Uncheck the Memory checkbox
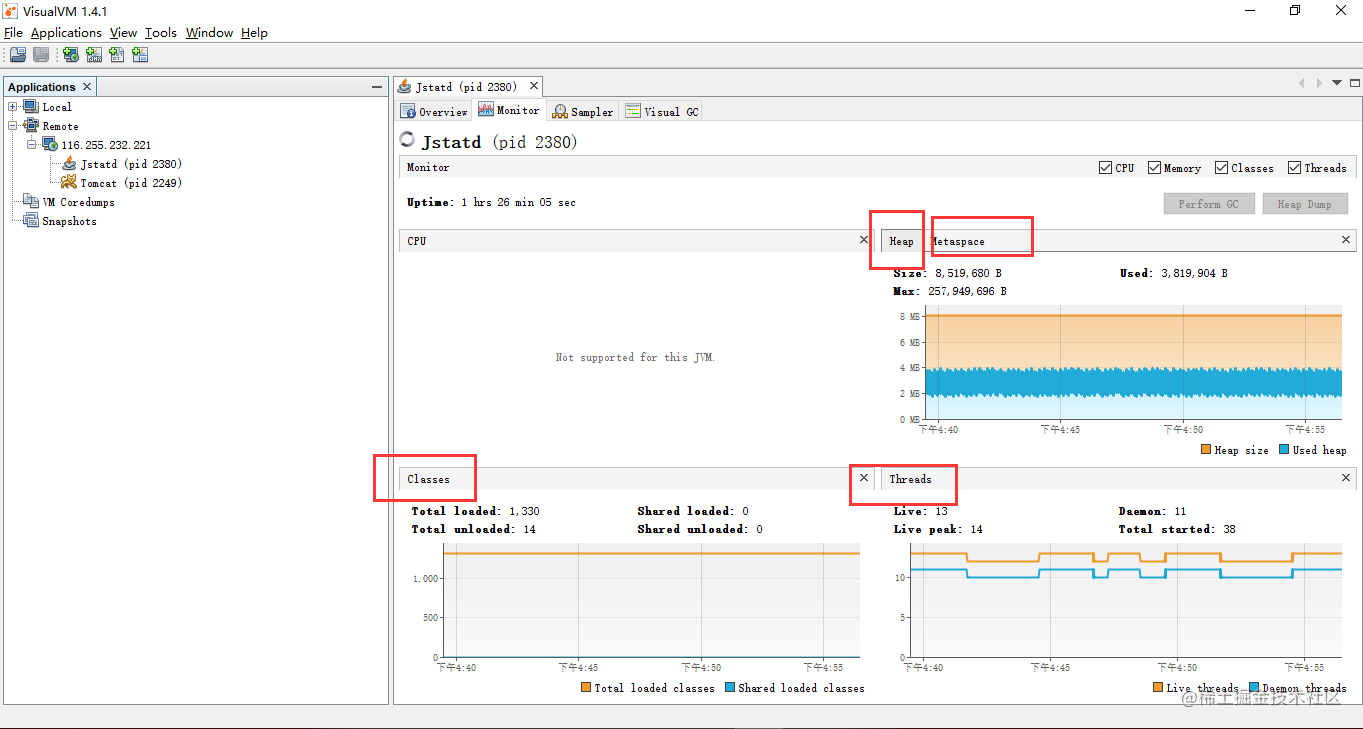 (1154, 168)
